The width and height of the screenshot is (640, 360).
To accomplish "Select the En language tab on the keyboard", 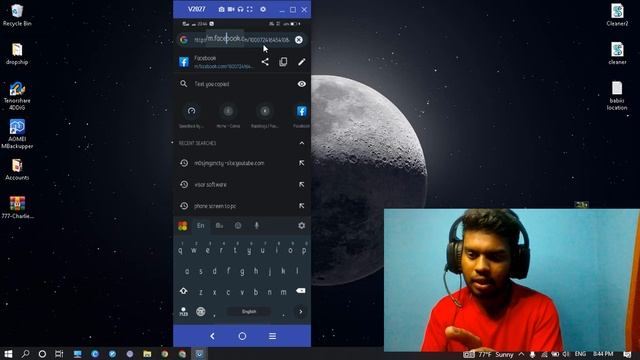I will tap(200, 225).
